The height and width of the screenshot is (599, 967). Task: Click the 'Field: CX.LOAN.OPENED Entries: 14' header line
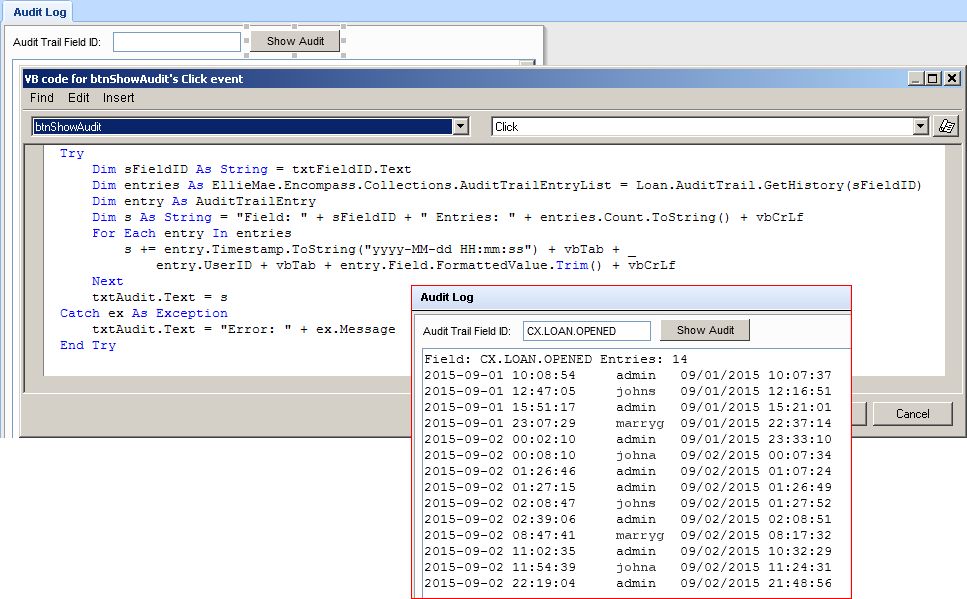click(556, 359)
